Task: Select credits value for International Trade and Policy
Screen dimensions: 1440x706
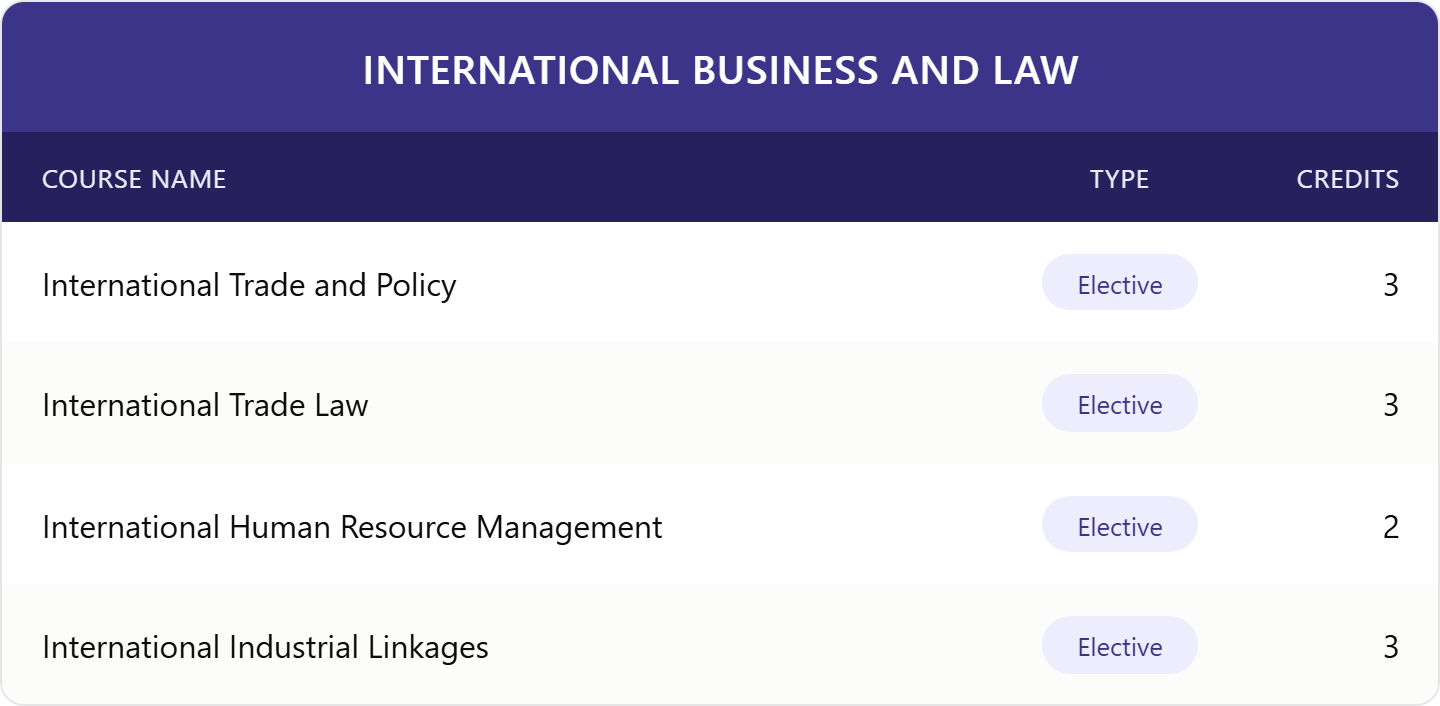Action: (1390, 285)
